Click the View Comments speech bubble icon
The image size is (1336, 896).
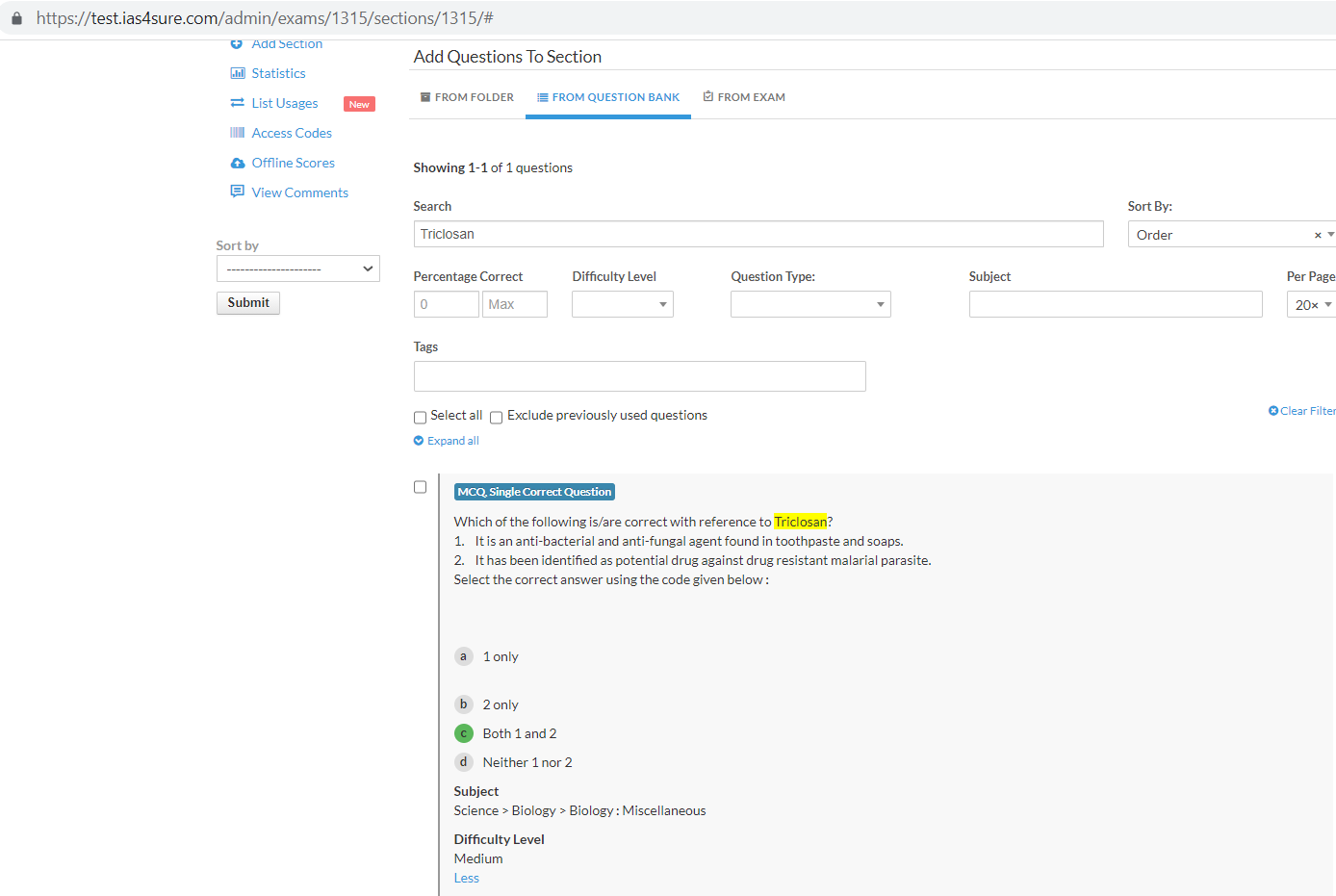click(x=238, y=192)
